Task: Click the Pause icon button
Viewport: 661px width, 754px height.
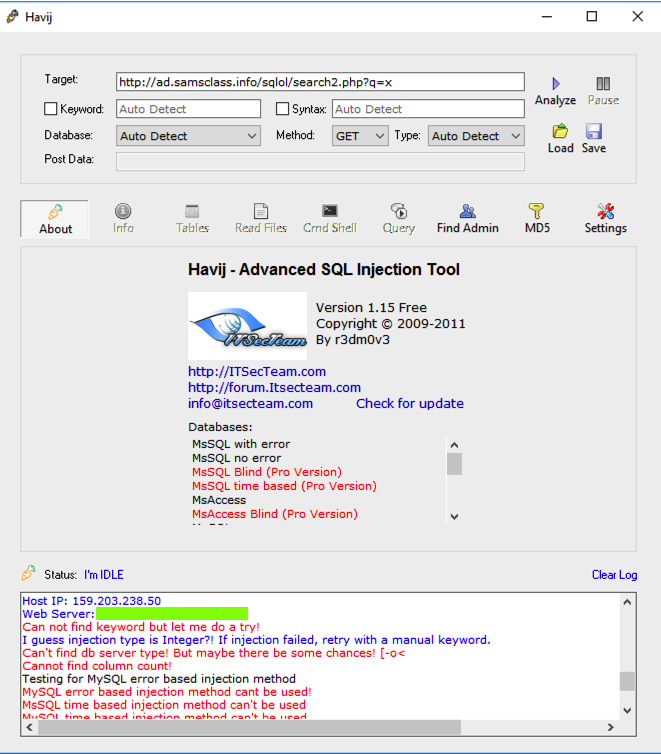Action: point(603,91)
